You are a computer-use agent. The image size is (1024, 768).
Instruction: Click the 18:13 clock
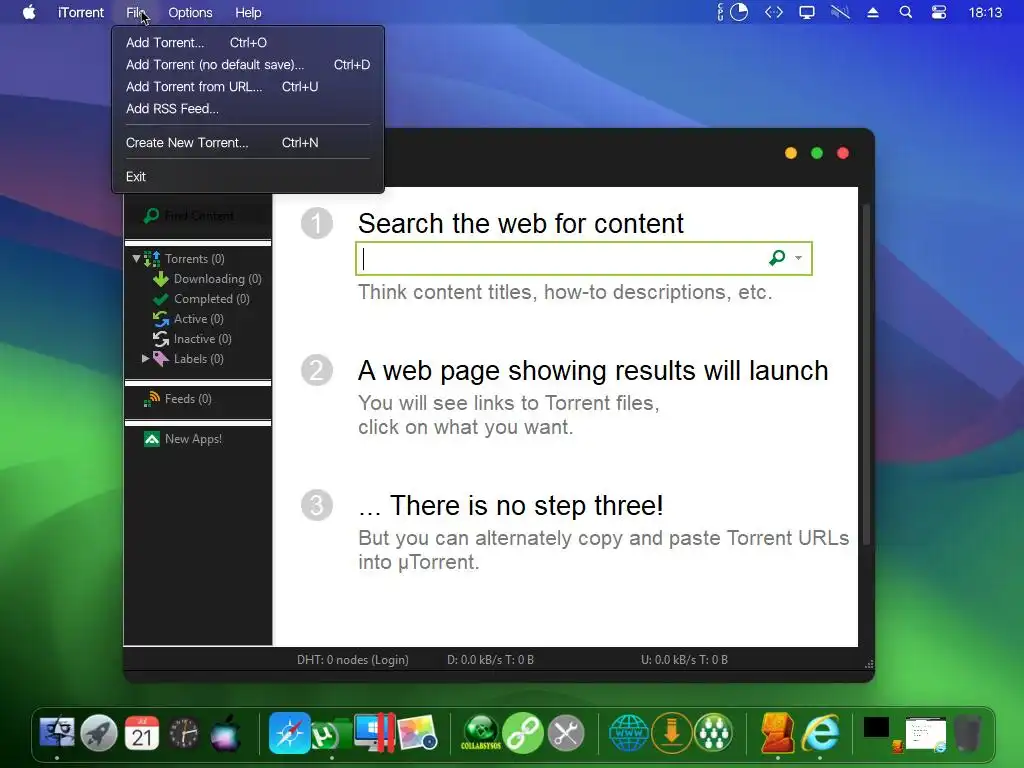coord(985,12)
